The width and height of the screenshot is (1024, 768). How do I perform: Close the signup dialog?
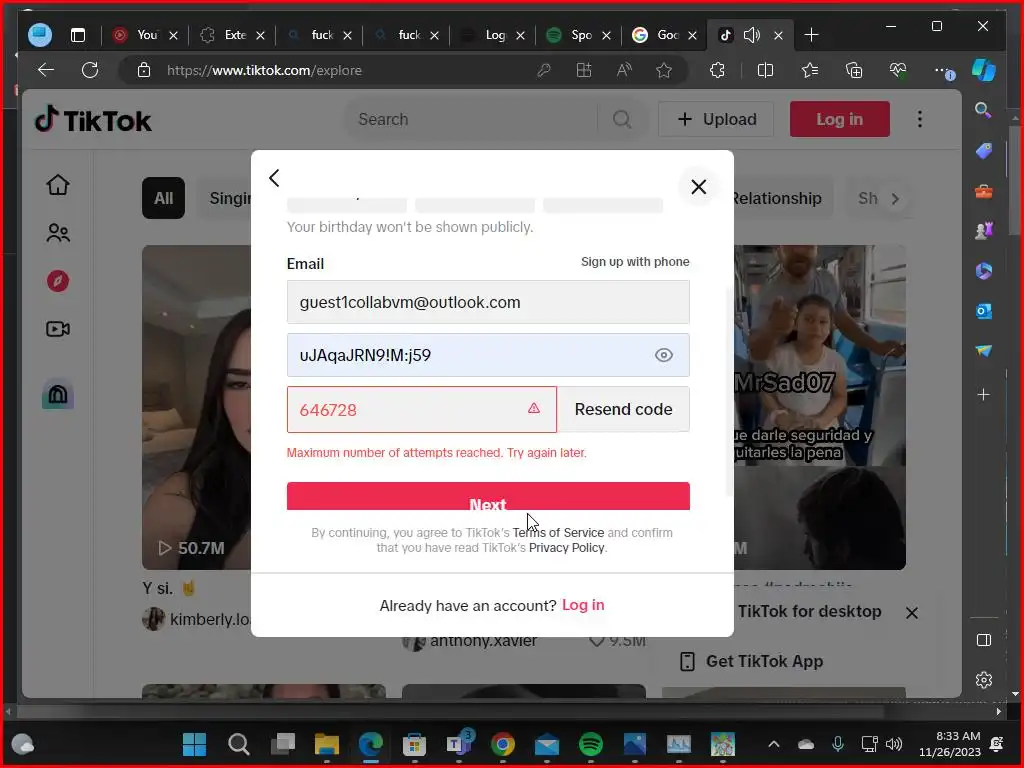698,187
